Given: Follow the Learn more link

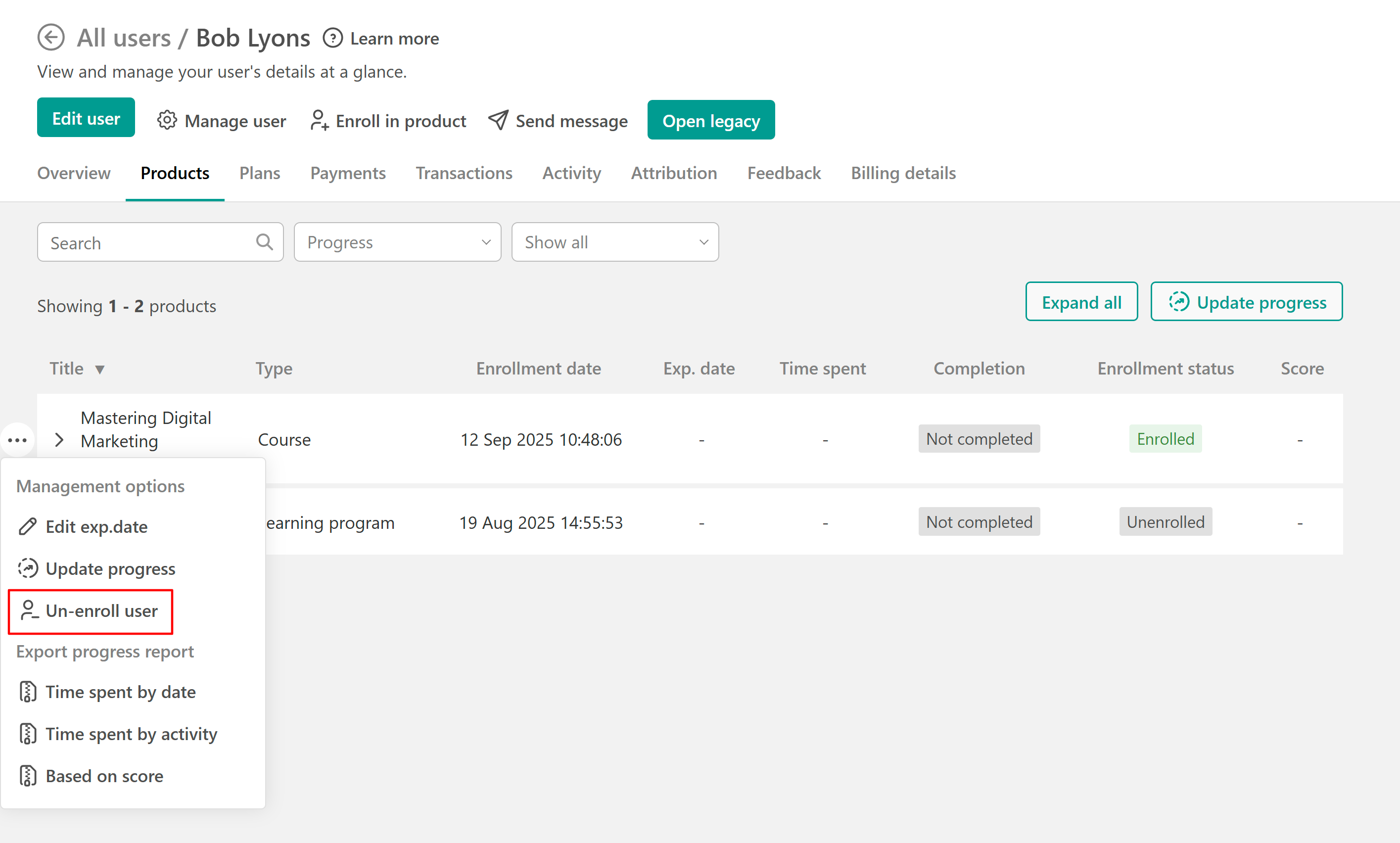Looking at the screenshot, I should (x=394, y=39).
